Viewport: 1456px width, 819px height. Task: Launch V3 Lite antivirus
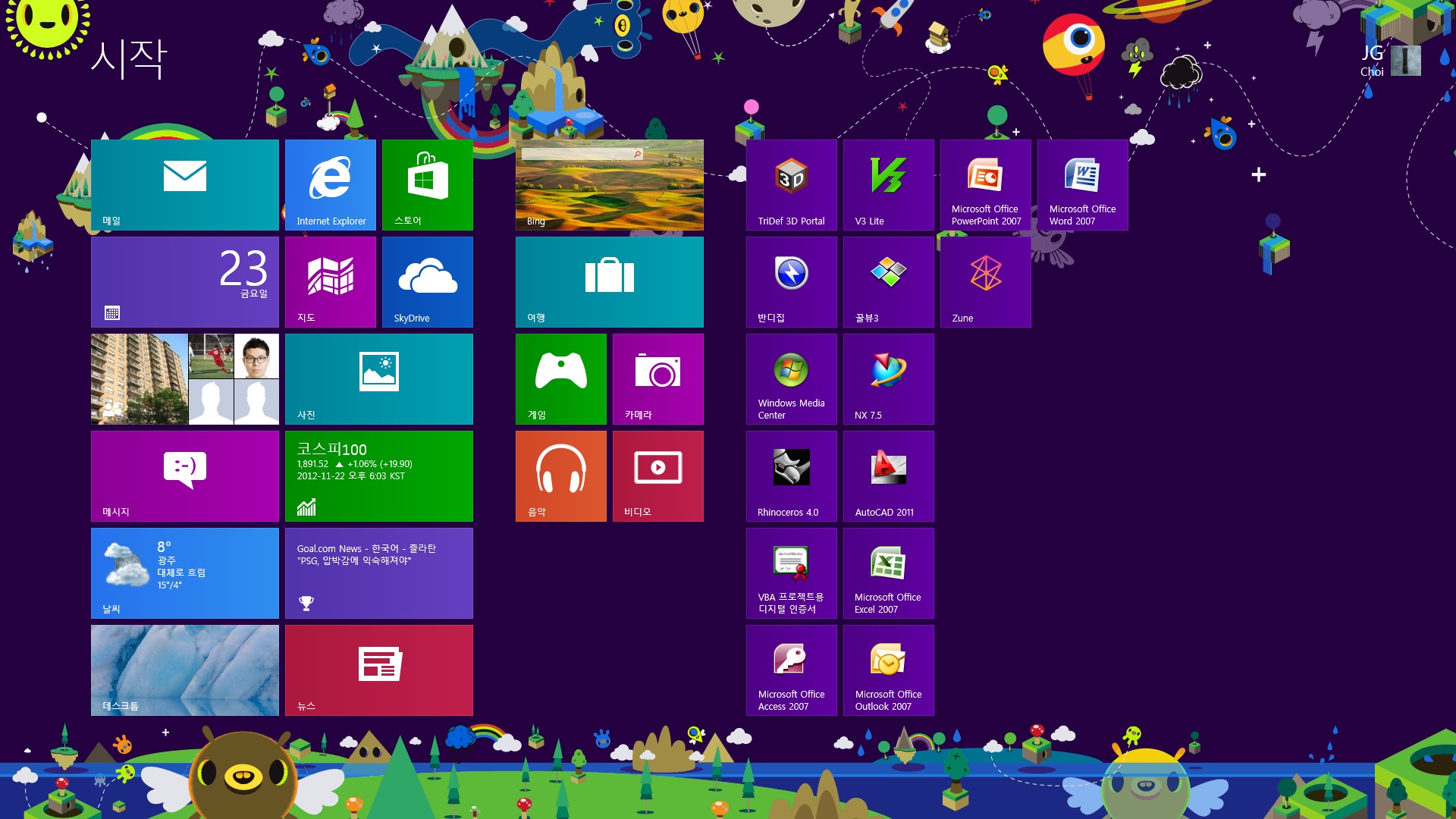(x=889, y=185)
